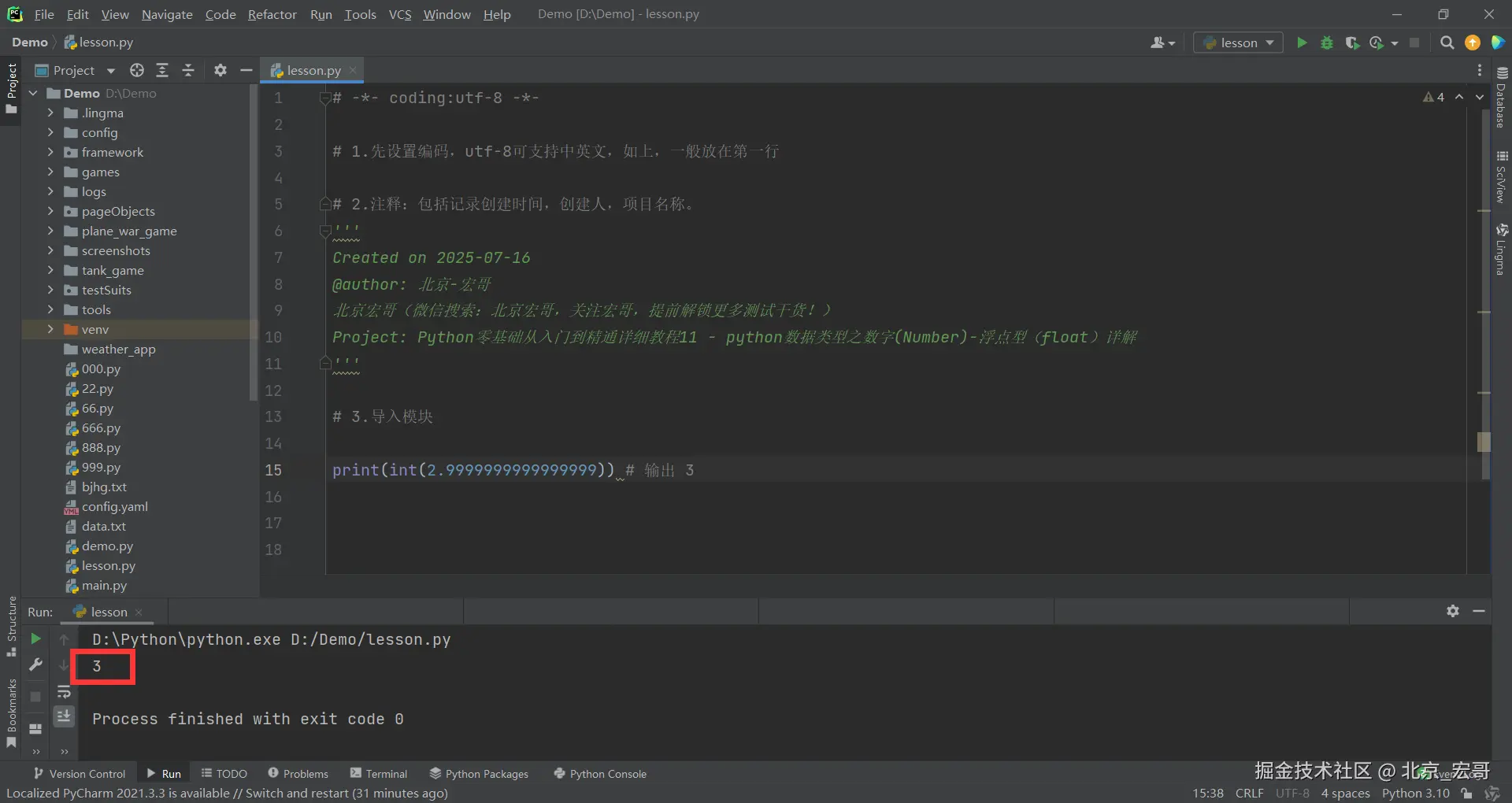Open the profiler run icon in toolbar
The width and height of the screenshot is (1512, 803).
point(1377,43)
